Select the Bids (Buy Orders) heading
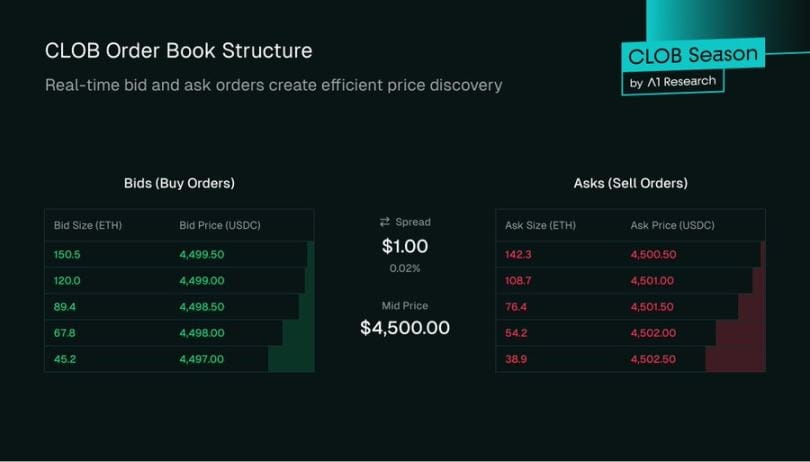Image resolution: width=810 pixels, height=462 pixels. pos(179,184)
